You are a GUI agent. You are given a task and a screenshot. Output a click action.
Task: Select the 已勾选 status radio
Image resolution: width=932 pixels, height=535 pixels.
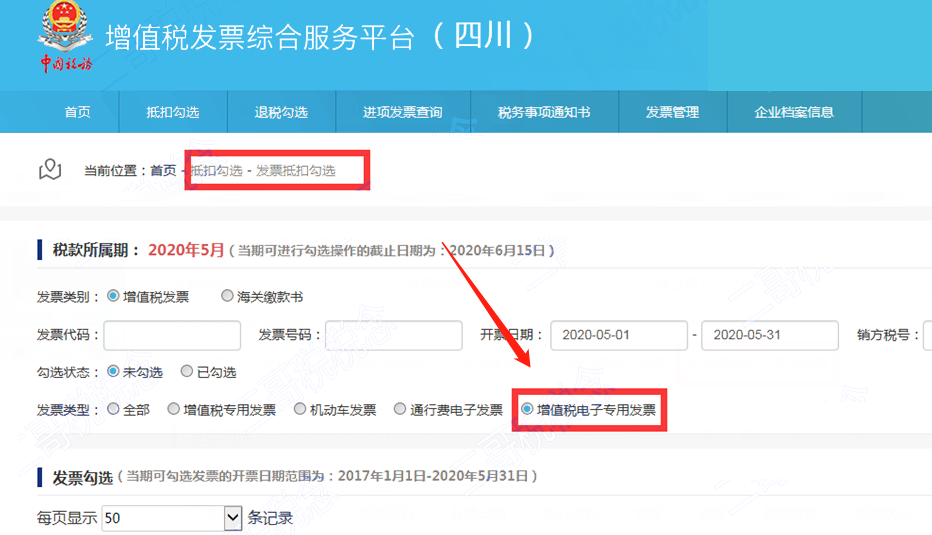[187, 371]
